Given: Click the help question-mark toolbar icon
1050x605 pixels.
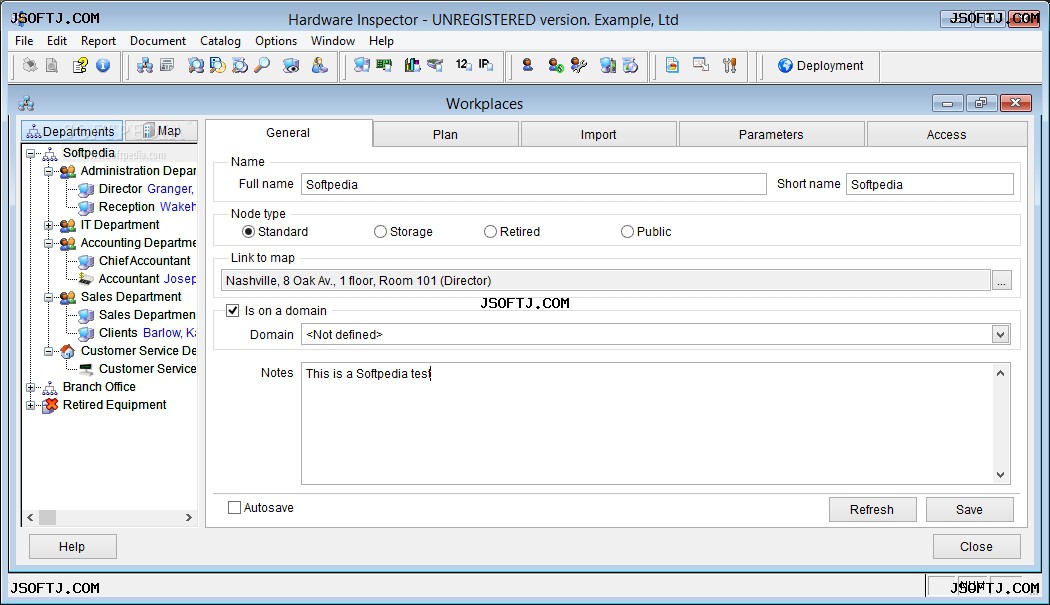Looking at the screenshot, I should pos(80,65).
